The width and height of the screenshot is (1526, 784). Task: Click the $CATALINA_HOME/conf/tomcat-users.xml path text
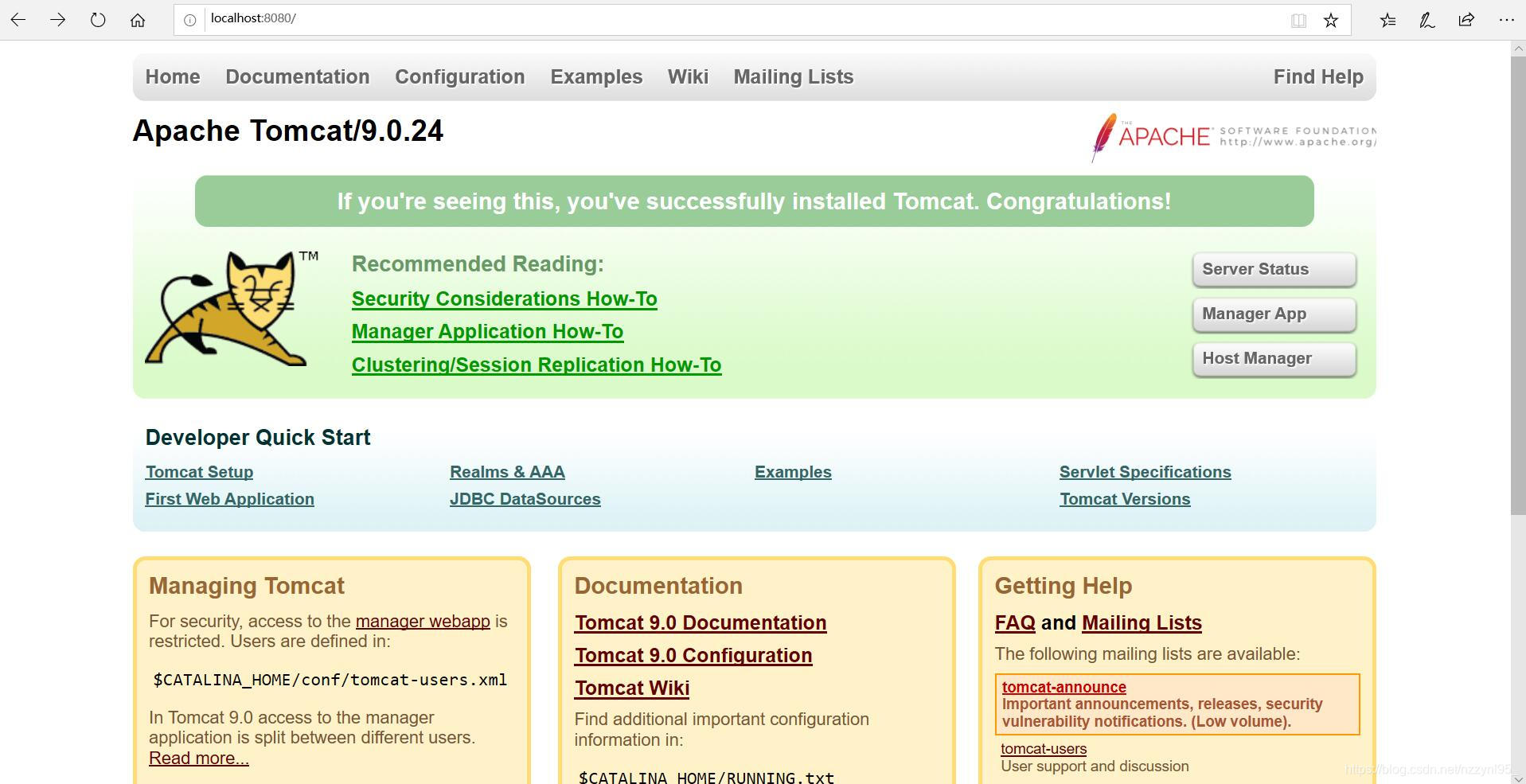coord(330,680)
